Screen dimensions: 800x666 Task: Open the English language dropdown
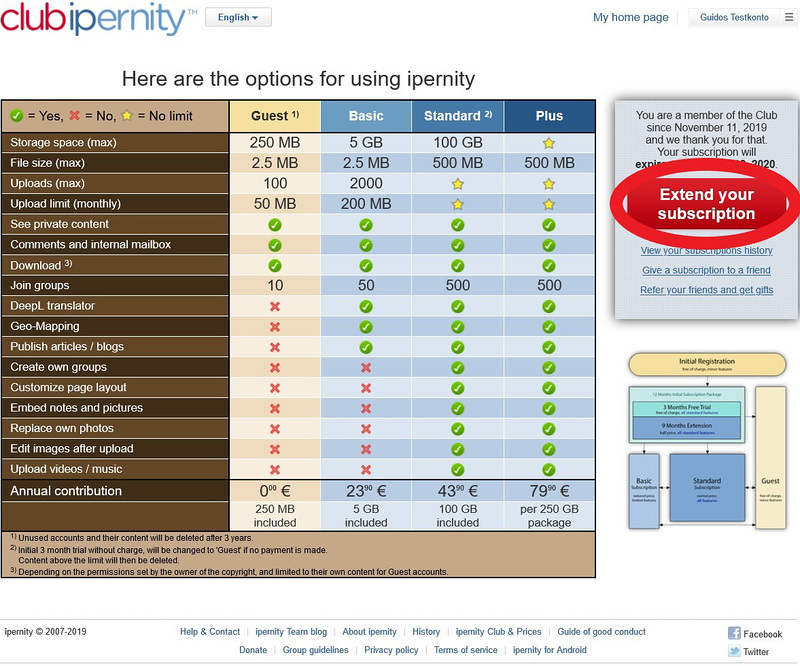[x=238, y=17]
